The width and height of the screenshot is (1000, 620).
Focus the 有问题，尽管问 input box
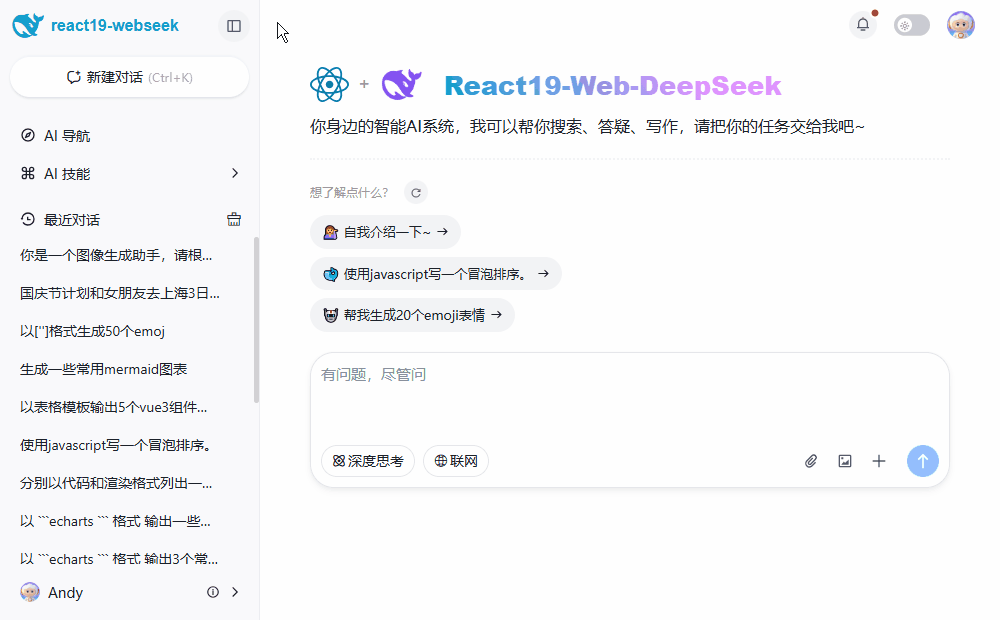[x=629, y=395]
